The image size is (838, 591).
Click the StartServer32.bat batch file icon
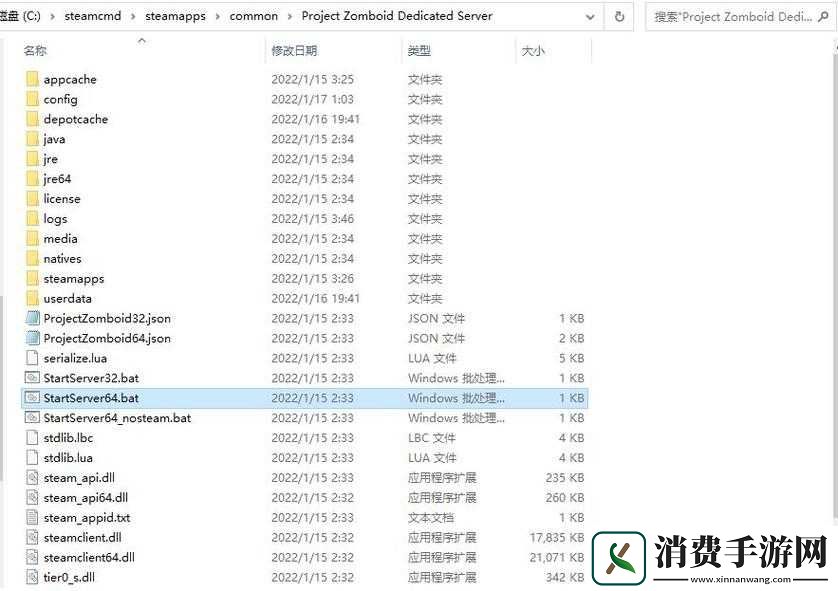(x=34, y=378)
